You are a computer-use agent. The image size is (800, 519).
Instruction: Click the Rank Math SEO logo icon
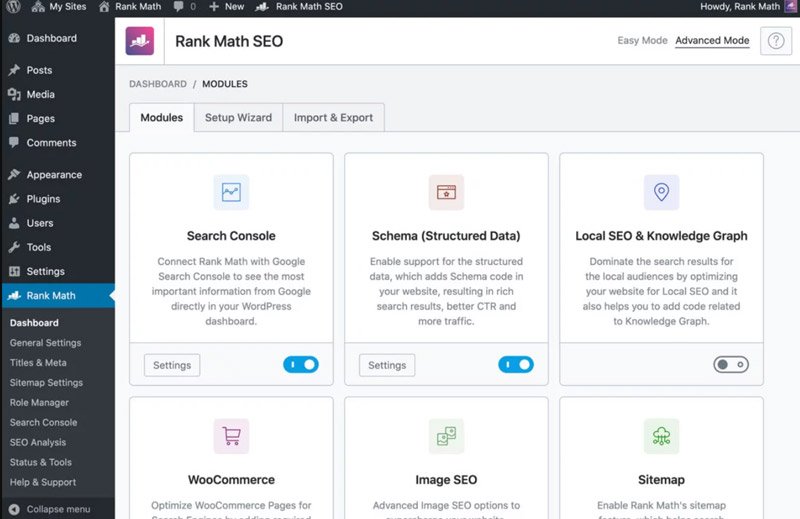140,41
